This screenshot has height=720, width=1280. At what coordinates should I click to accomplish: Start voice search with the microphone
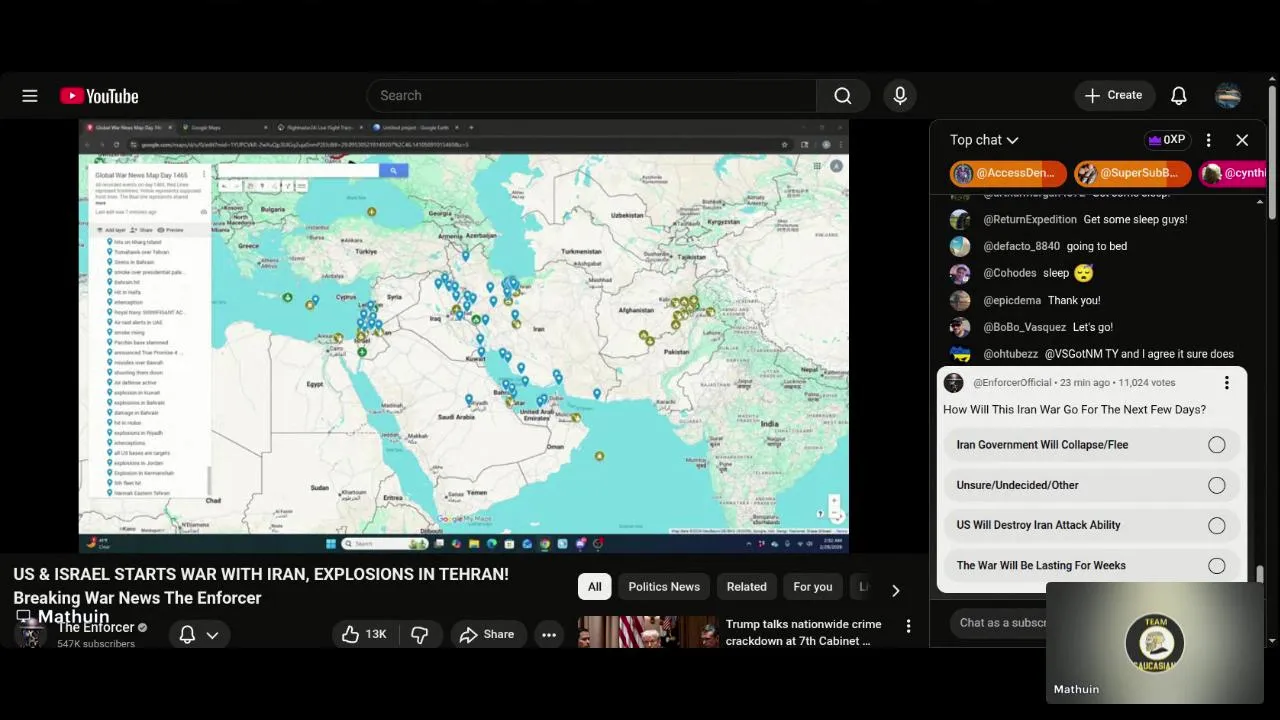click(x=900, y=96)
